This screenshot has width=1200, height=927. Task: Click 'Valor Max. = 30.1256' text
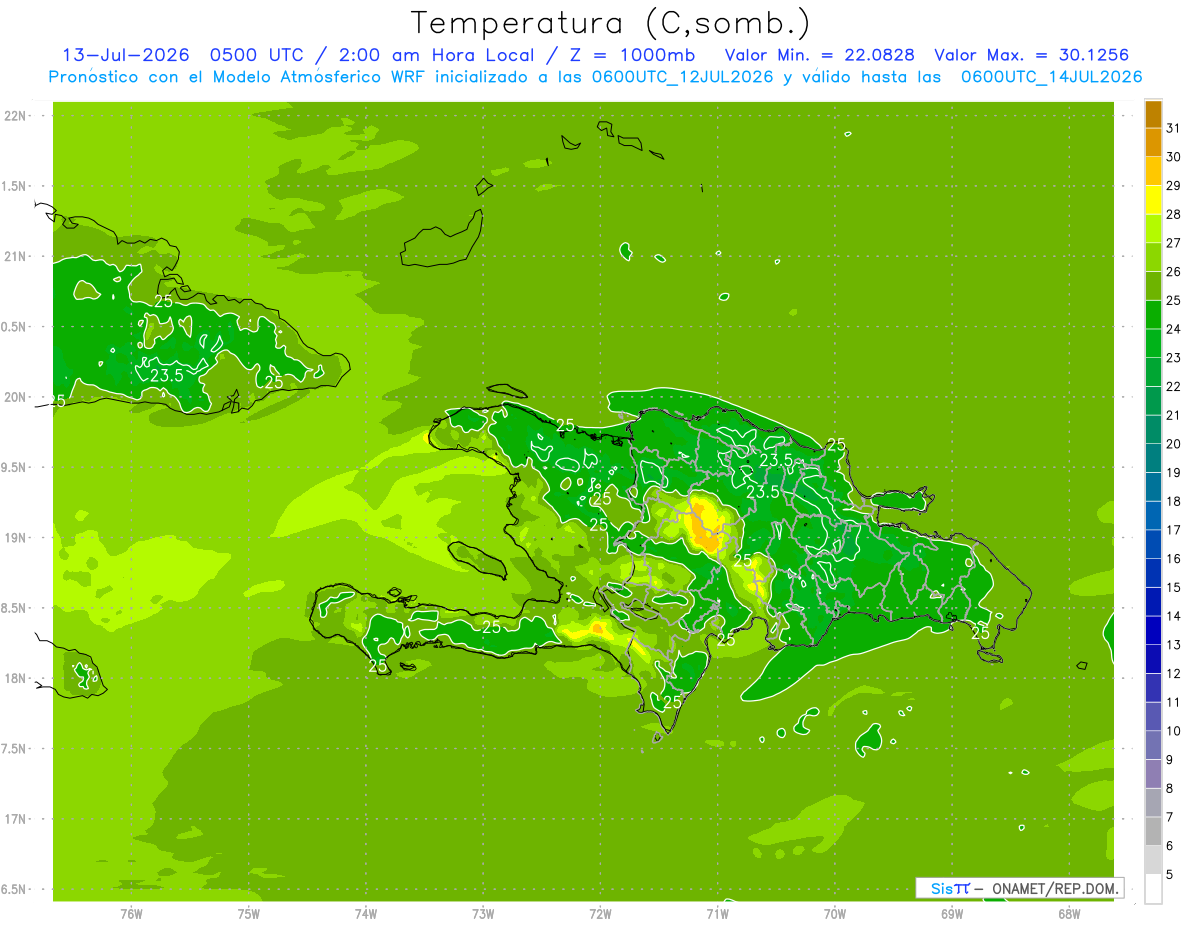(1033, 55)
